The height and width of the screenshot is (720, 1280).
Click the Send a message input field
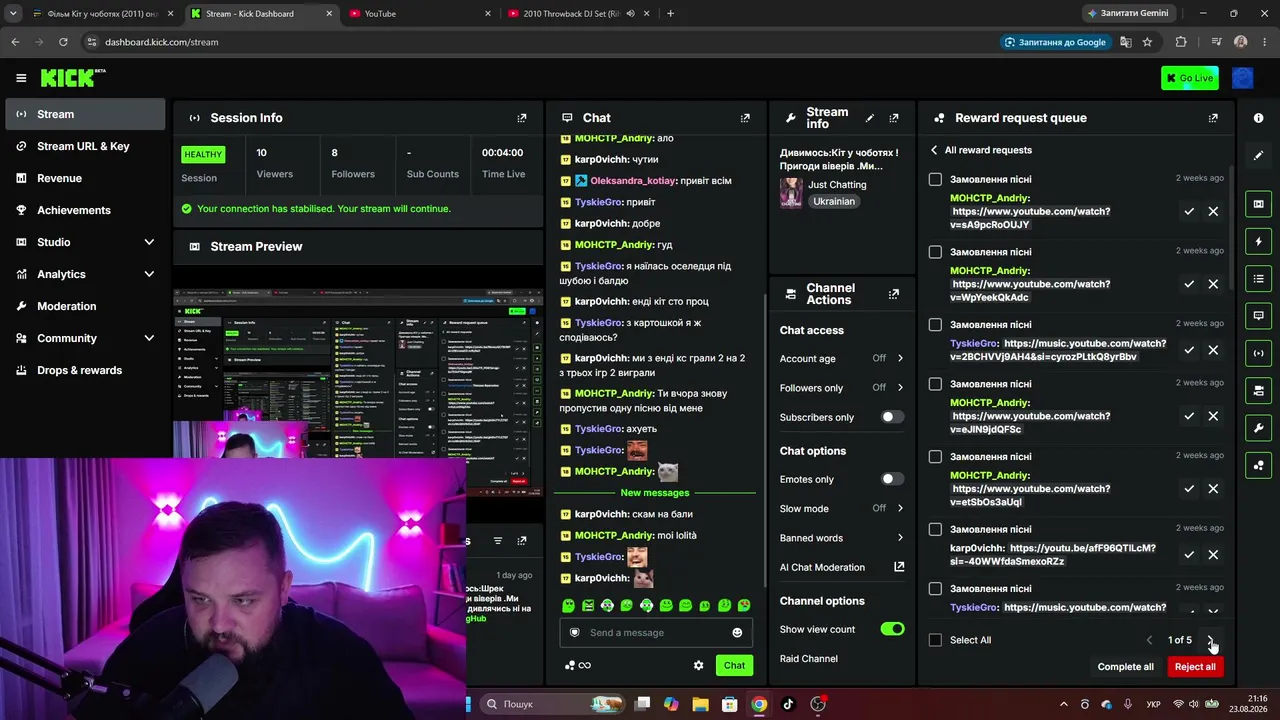pos(655,633)
